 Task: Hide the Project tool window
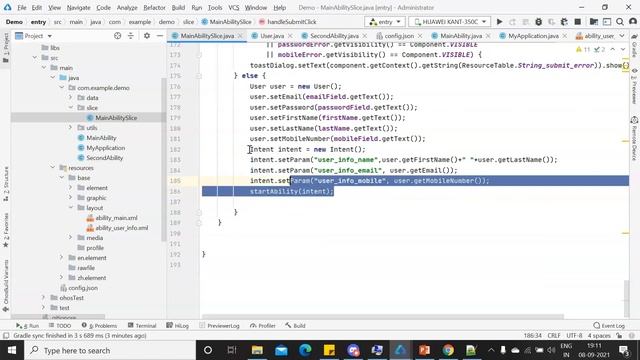[160, 36]
